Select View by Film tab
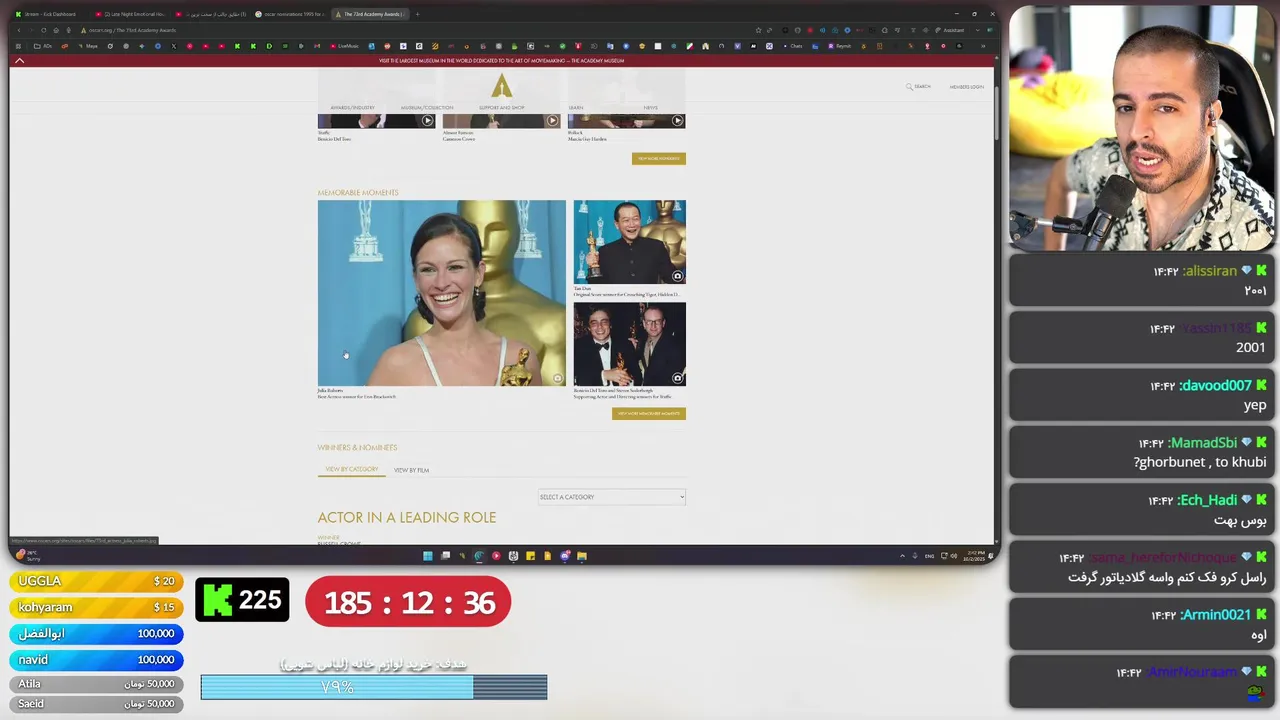Viewport: 1280px width, 720px height. click(x=411, y=470)
